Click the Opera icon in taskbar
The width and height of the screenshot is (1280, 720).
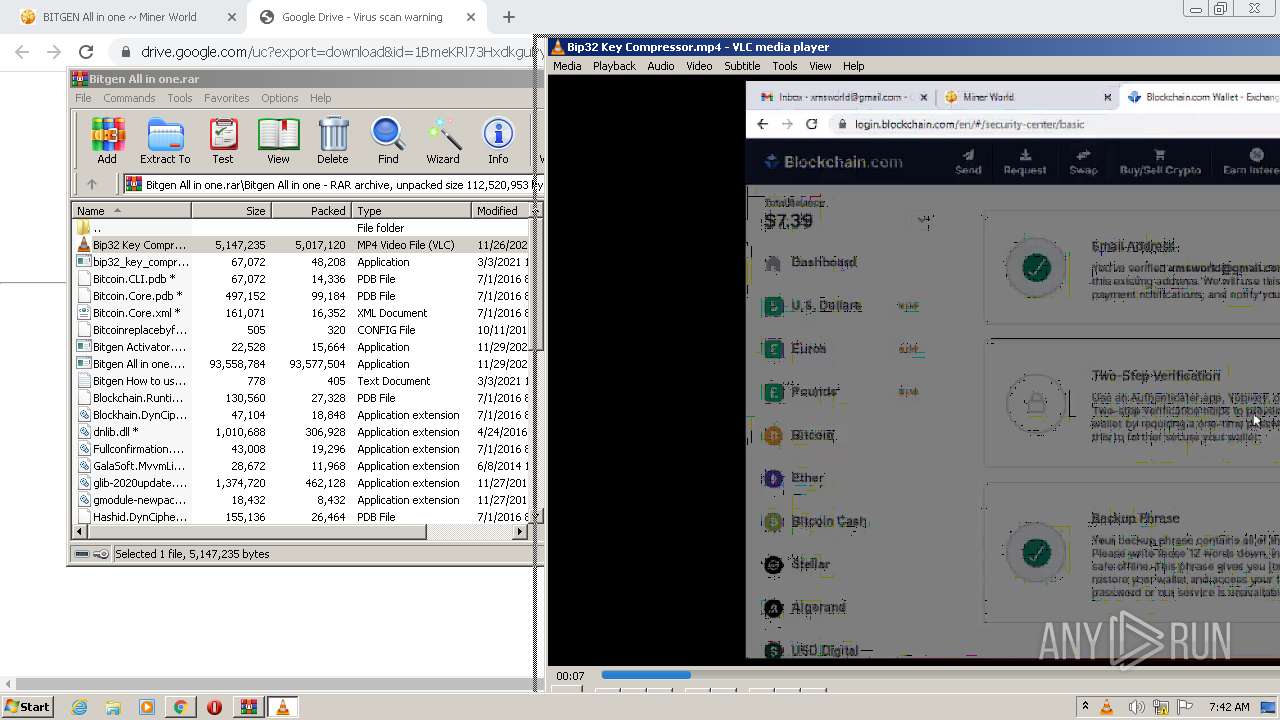(214, 707)
